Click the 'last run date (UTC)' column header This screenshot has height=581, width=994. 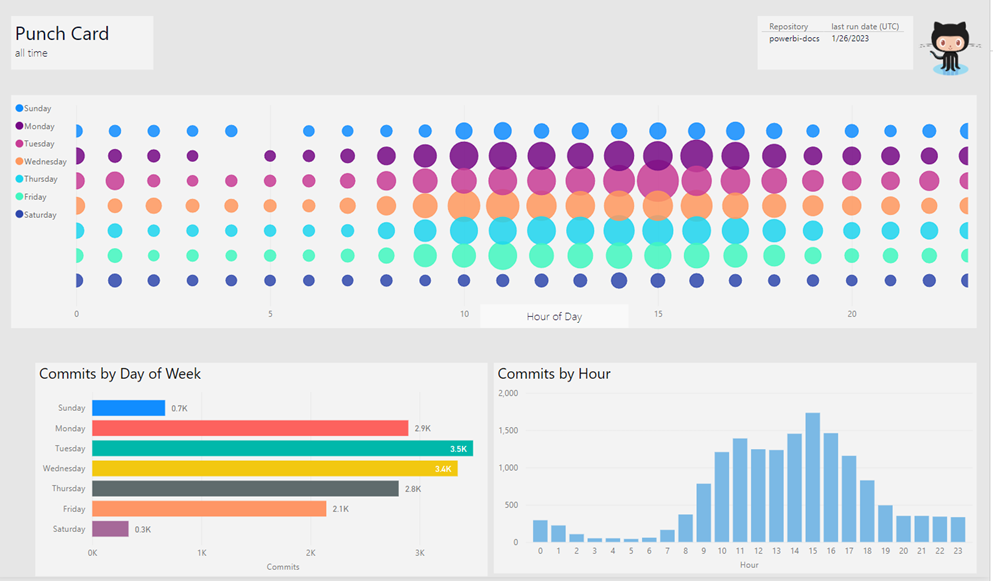point(865,27)
